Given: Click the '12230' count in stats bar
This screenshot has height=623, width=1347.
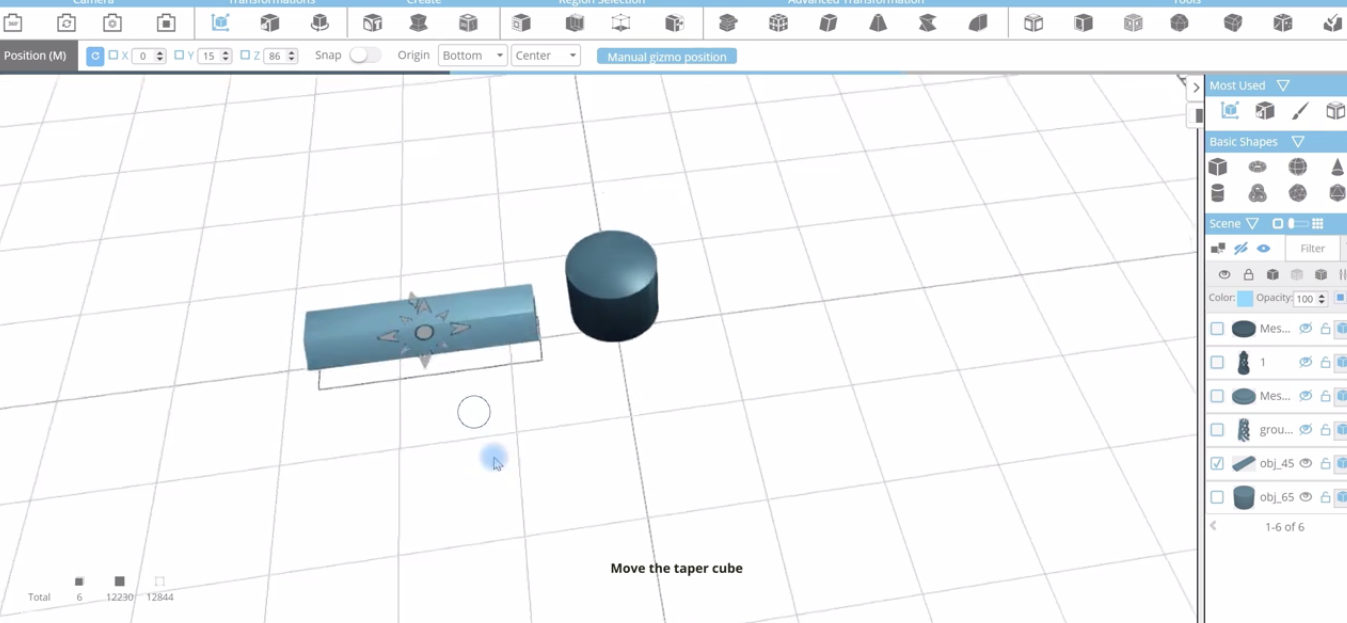Looking at the screenshot, I should (120, 597).
